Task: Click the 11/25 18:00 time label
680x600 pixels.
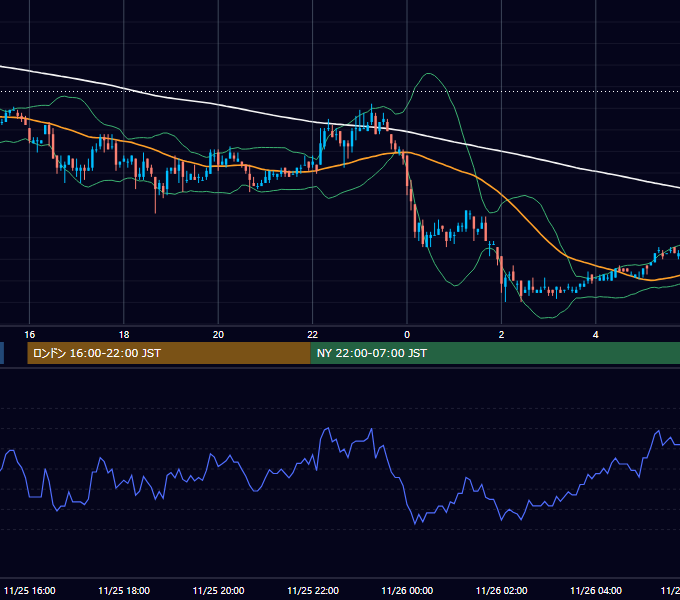Action: point(124,590)
